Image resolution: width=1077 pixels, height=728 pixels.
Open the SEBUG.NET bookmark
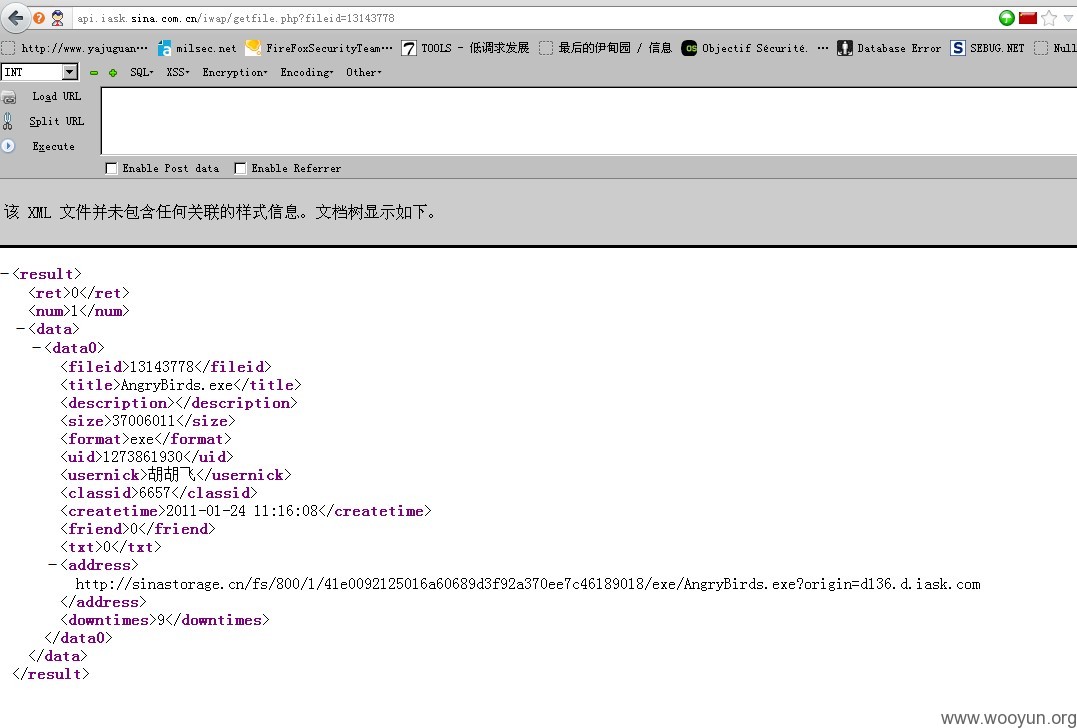(x=987, y=48)
